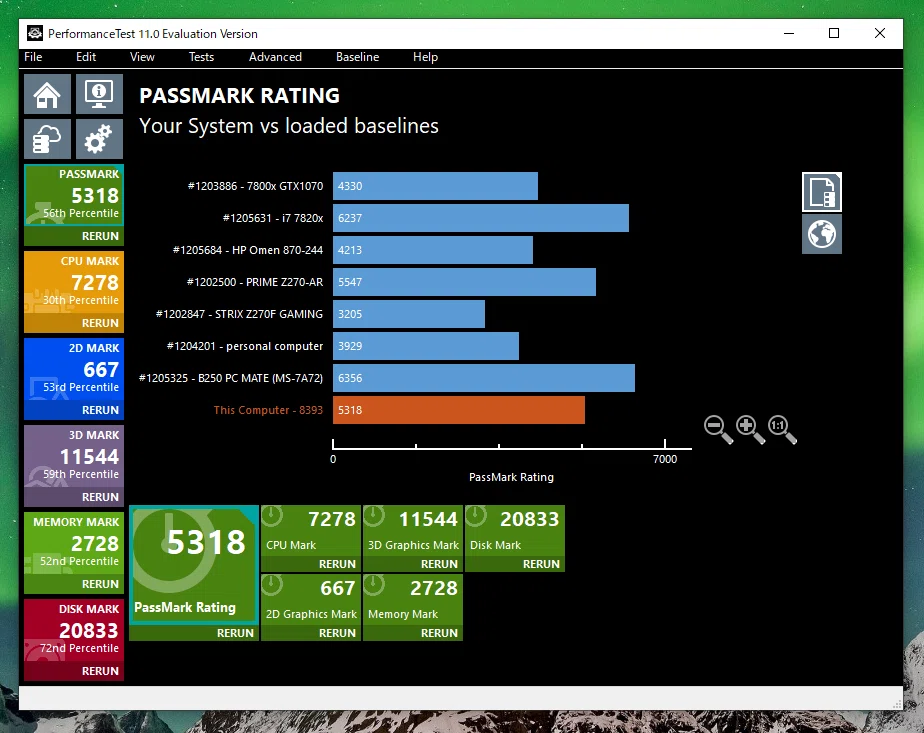The image size is (924, 733).
Task: Rerun the sidebar 3D Mark test
Action: point(74,497)
